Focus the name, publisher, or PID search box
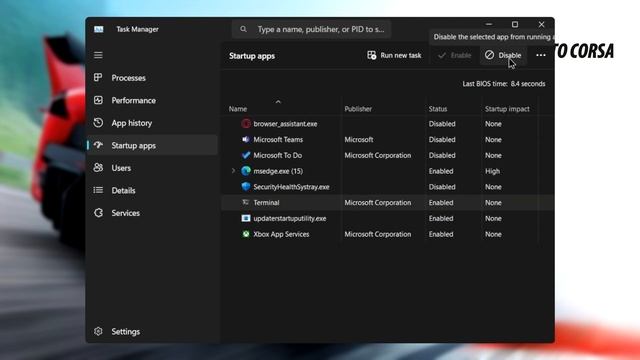Screen dimensions: 640x360 [312, 29]
